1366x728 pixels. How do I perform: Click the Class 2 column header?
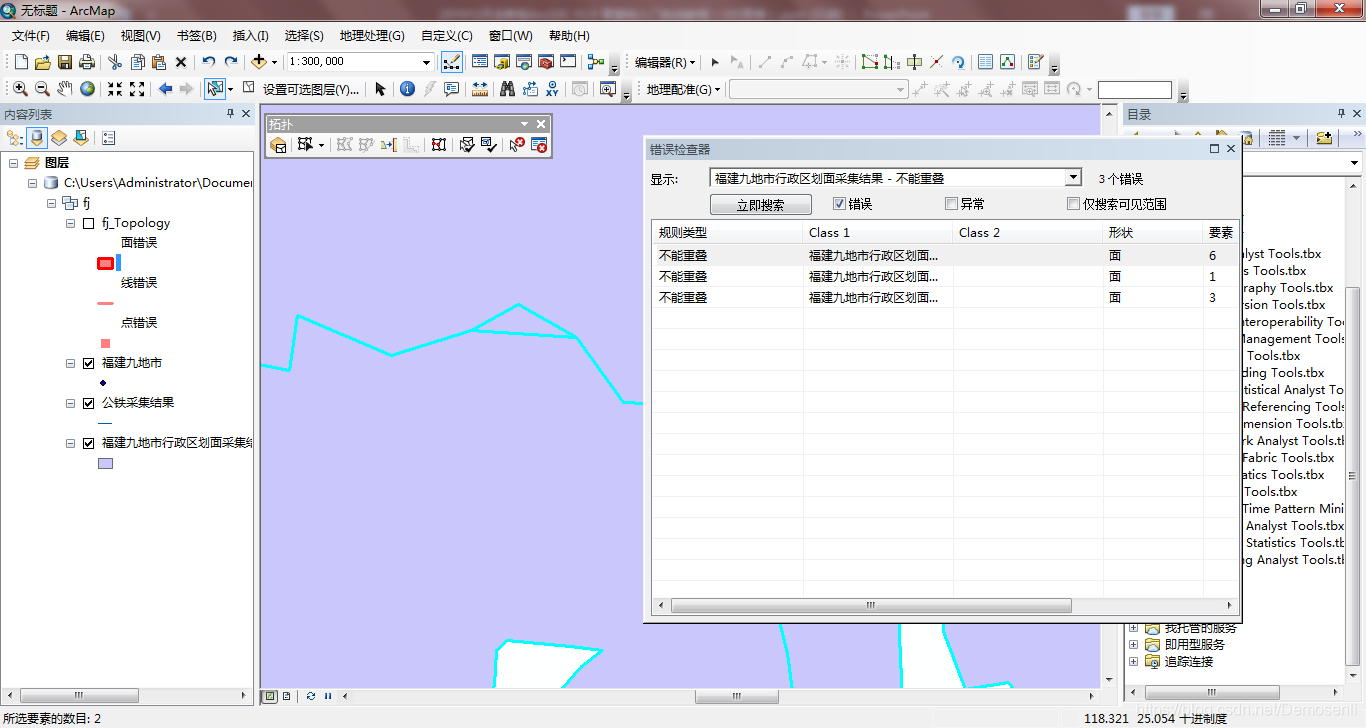pyautogui.click(x=1027, y=232)
